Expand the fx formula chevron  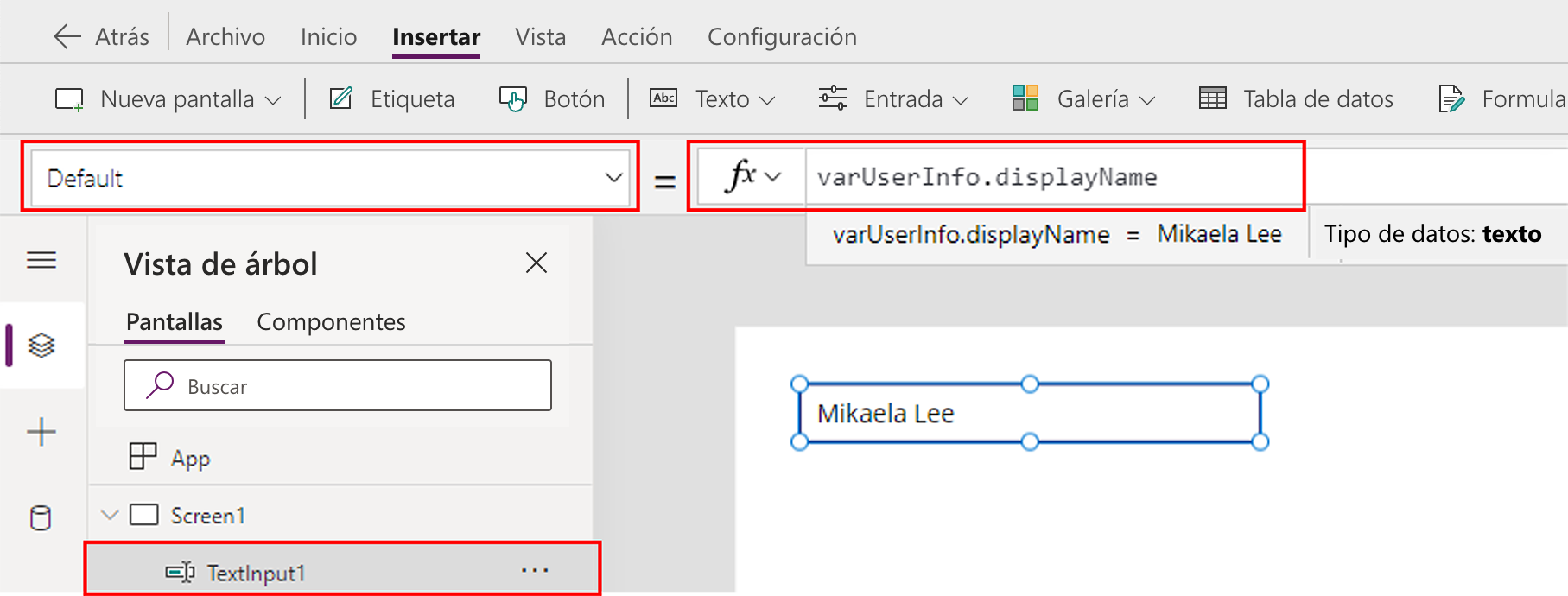pos(773,176)
